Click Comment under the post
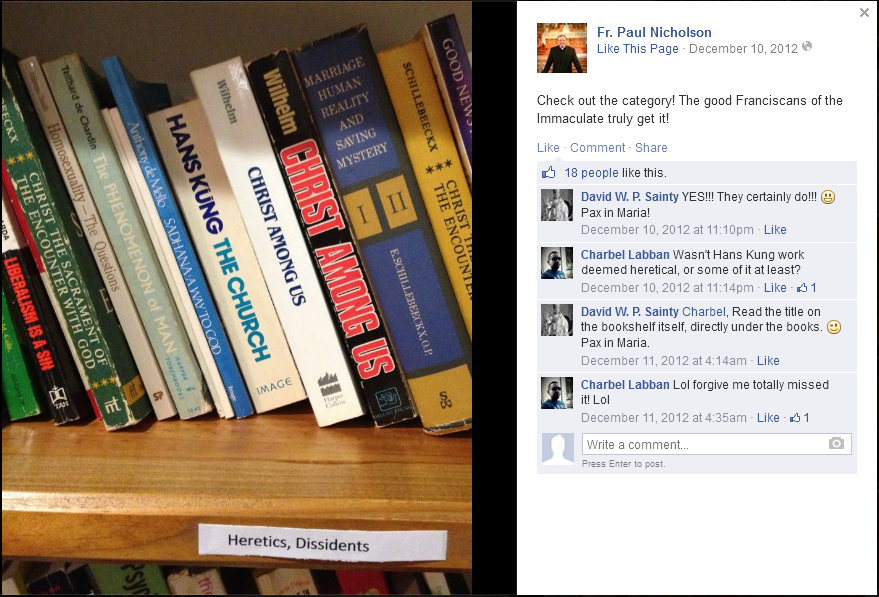Image resolution: width=879 pixels, height=597 pixels. [597, 147]
